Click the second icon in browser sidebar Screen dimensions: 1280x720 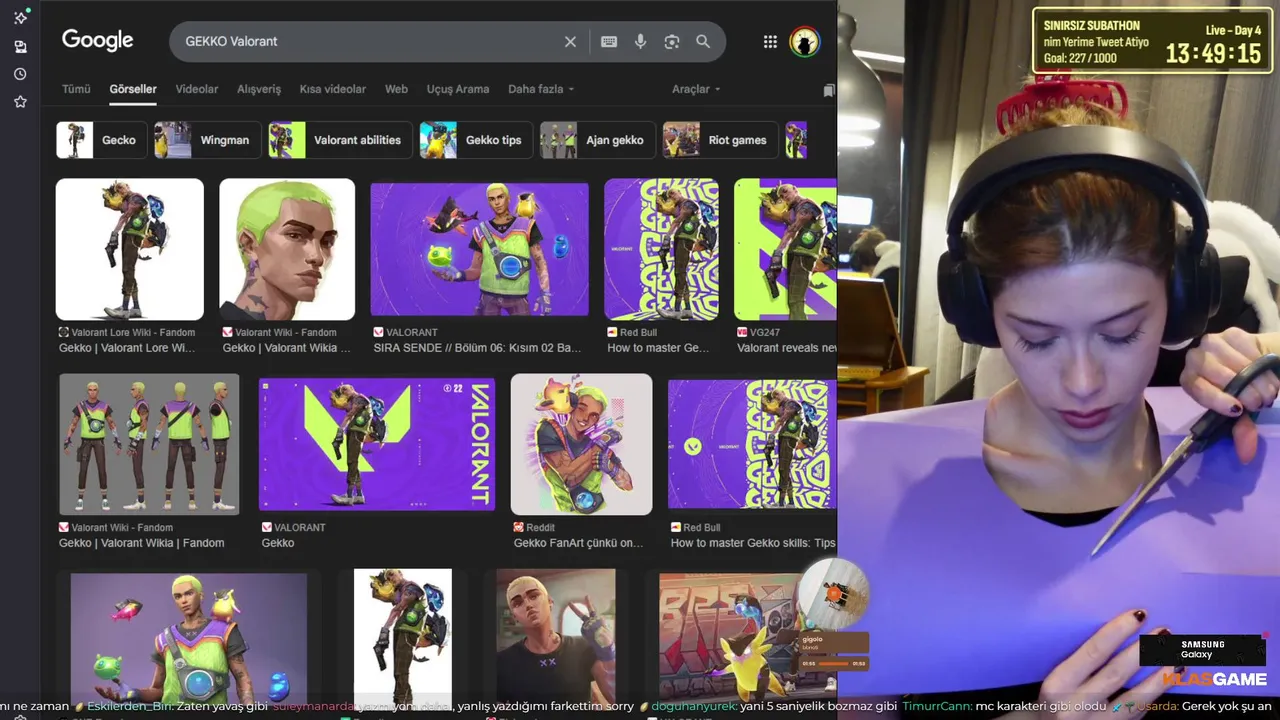pos(20,46)
